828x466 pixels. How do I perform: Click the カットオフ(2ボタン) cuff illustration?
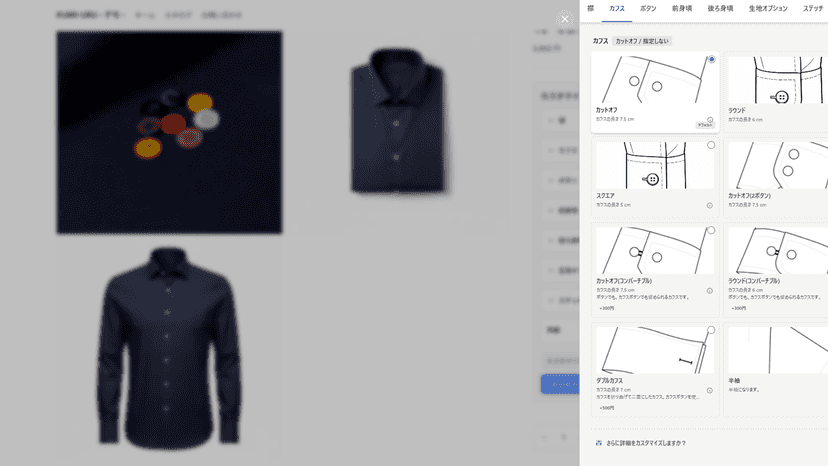(x=778, y=165)
